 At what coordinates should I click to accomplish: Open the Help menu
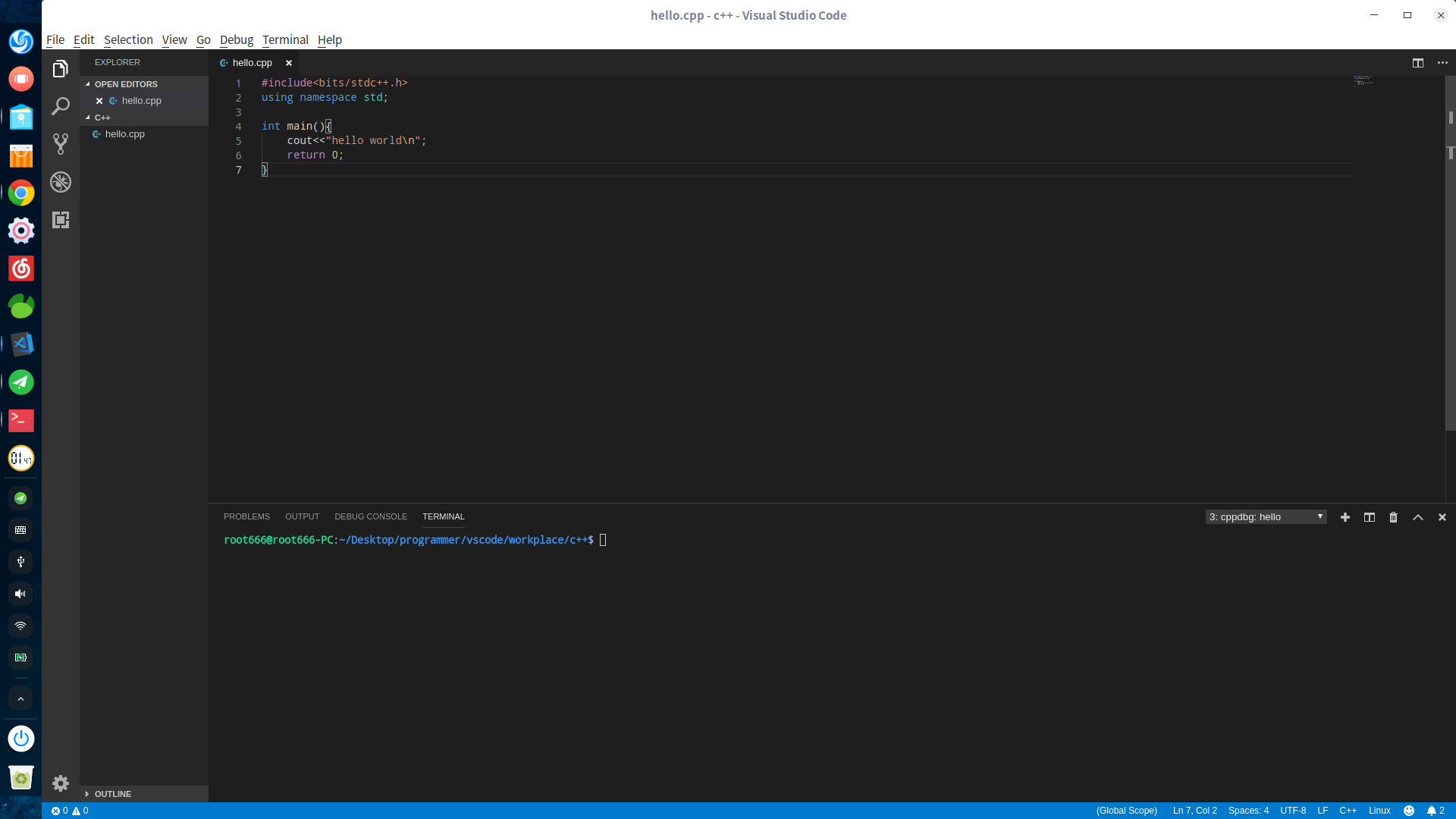[330, 39]
